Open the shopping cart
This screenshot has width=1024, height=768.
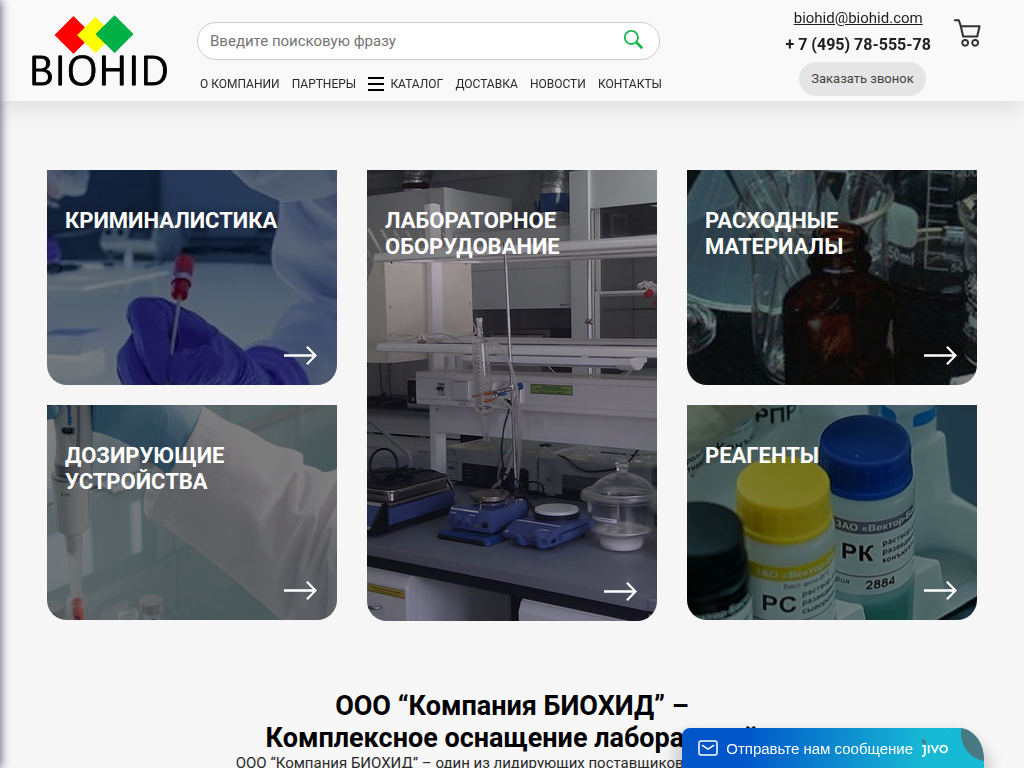pos(967,34)
